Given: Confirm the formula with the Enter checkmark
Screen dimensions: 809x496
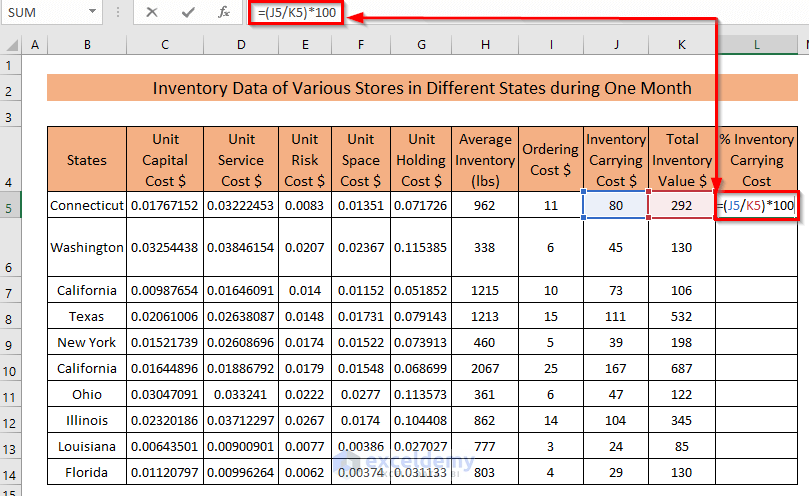Looking at the screenshot, I should (188, 13).
